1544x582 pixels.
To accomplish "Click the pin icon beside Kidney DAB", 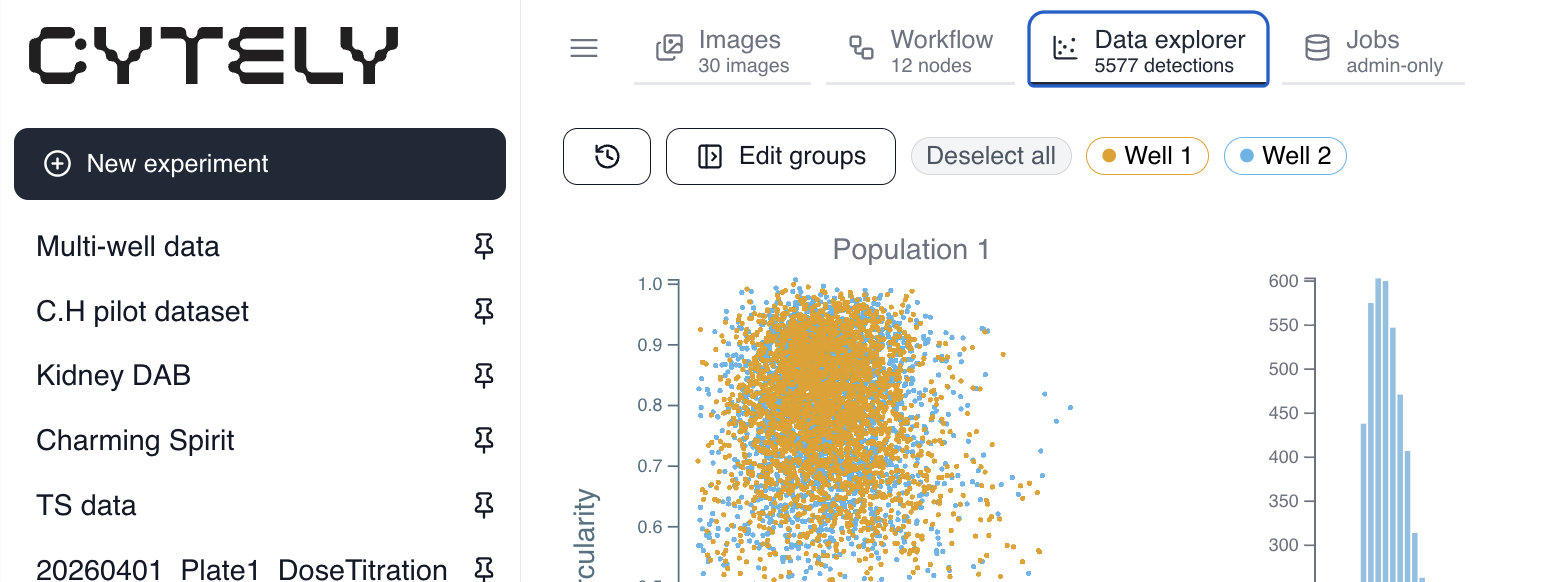I will [484, 376].
